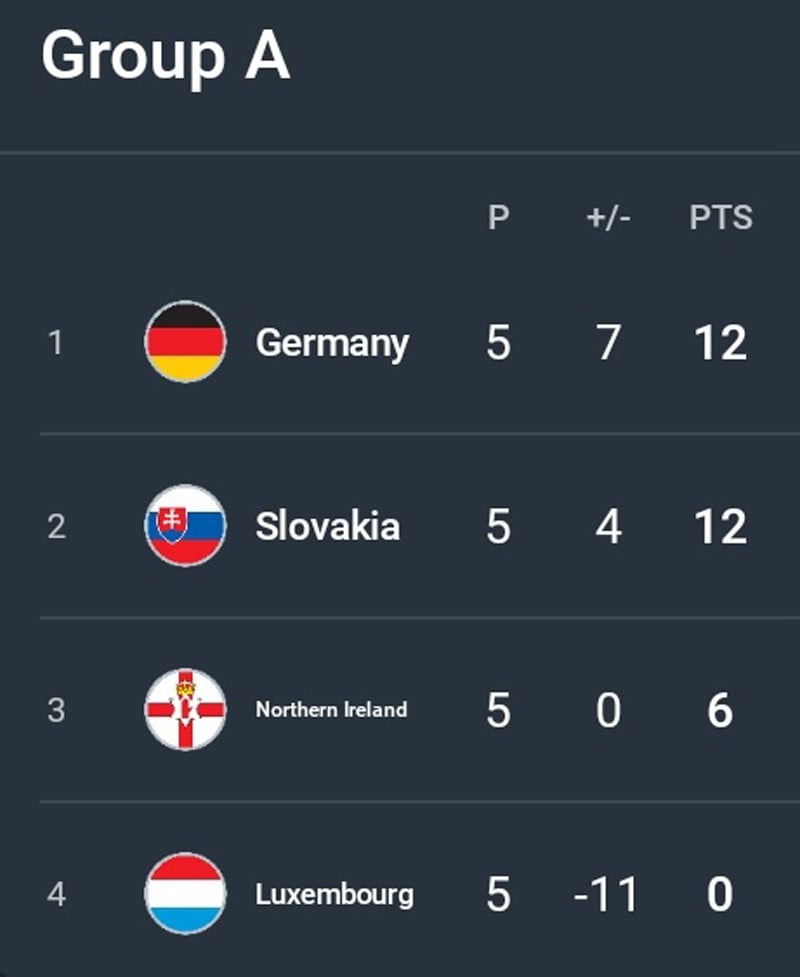
Task: Select the Northern Ireland team name
Action: [331, 710]
